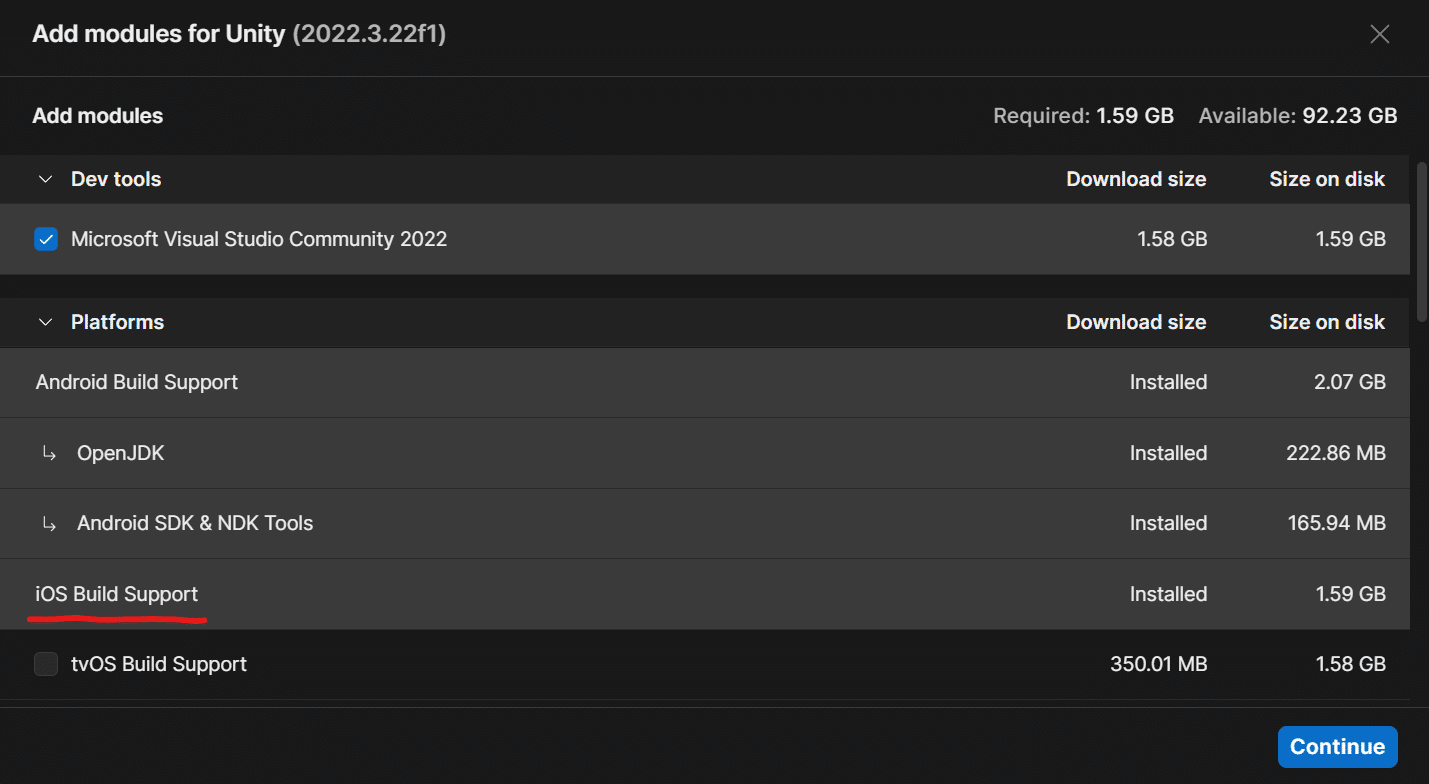Click the Required 1.59 GB text
Screen dimensions: 1429x784
(x=1083, y=116)
